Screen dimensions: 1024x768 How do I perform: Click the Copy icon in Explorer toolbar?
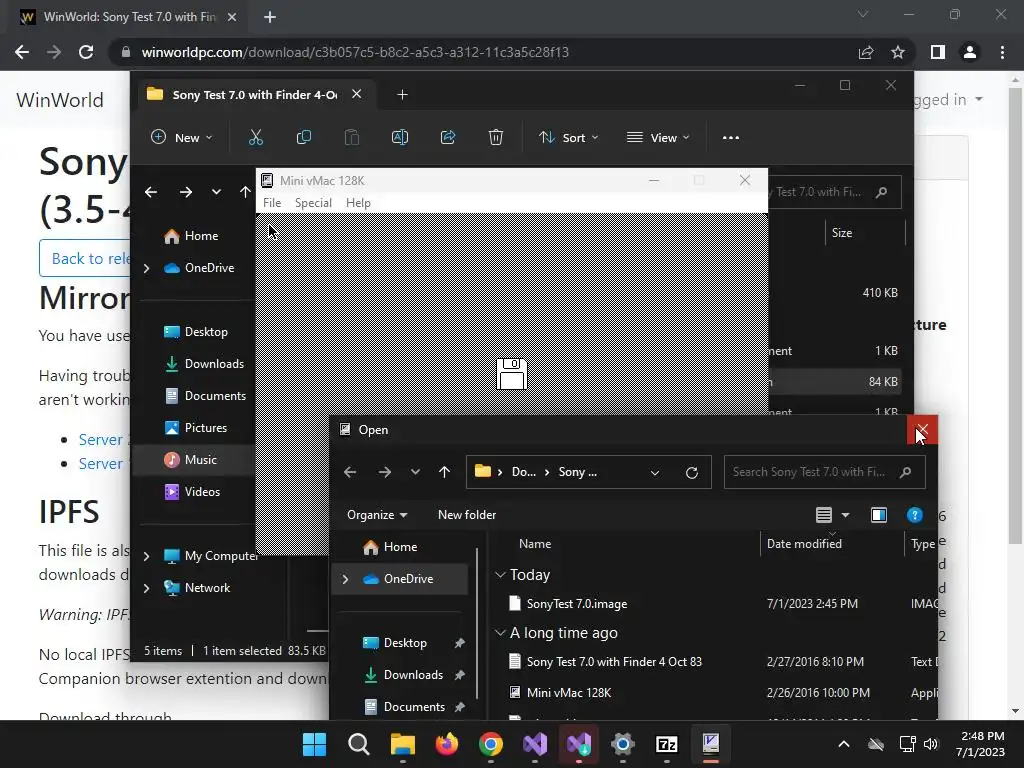(x=304, y=137)
